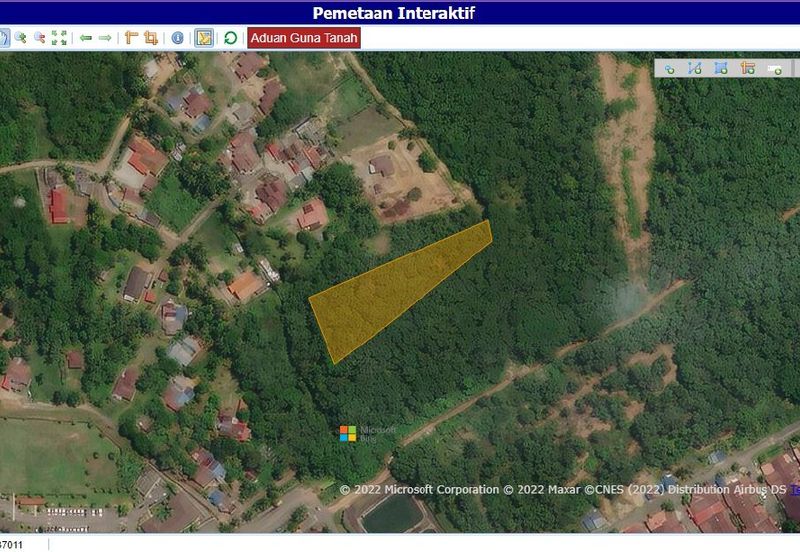
Task: Go back to previous map view
Action: [x=86, y=38]
